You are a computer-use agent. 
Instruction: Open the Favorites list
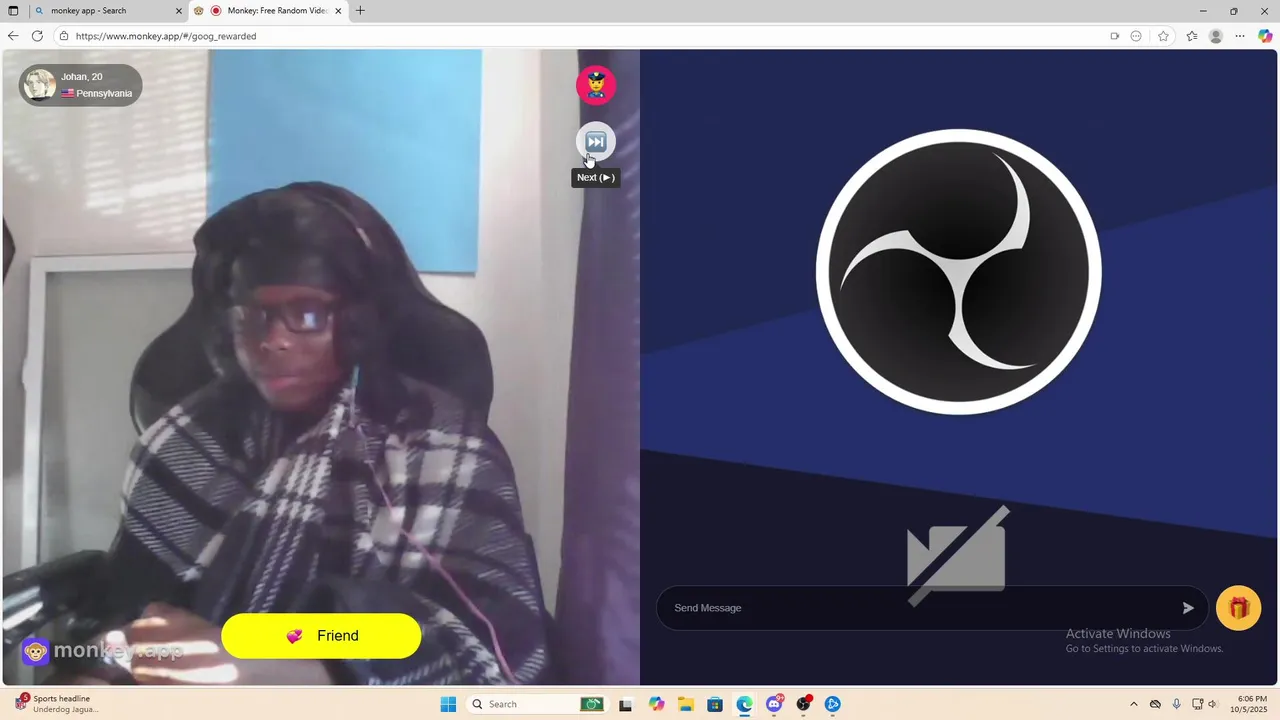[x=1192, y=36]
